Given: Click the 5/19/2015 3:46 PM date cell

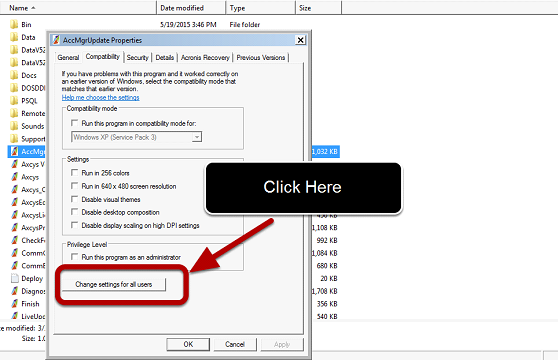Looking at the screenshot, I should tap(188, 25).
